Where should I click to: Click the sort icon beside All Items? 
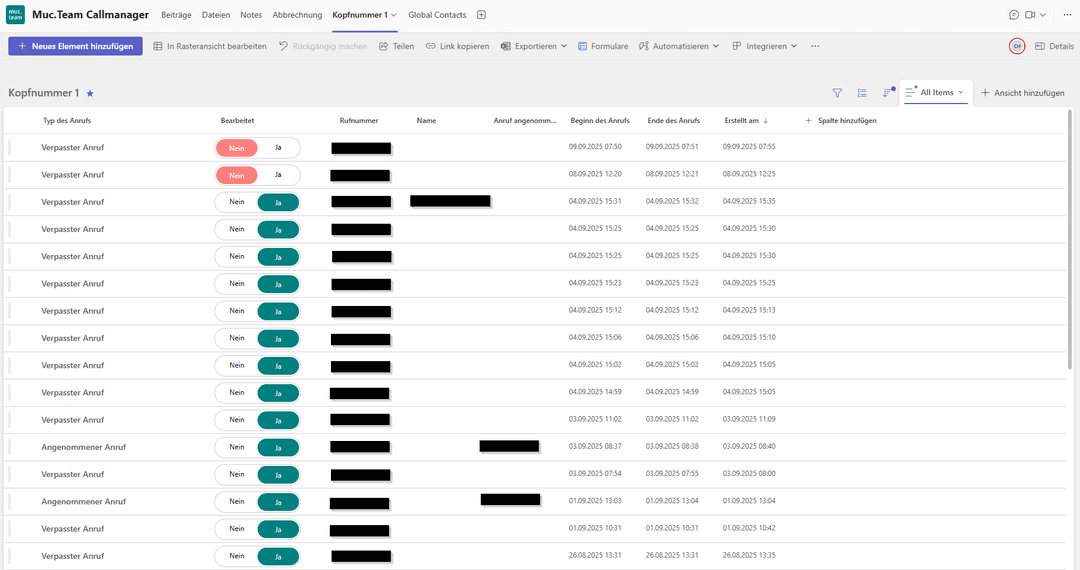pos(887,93)
